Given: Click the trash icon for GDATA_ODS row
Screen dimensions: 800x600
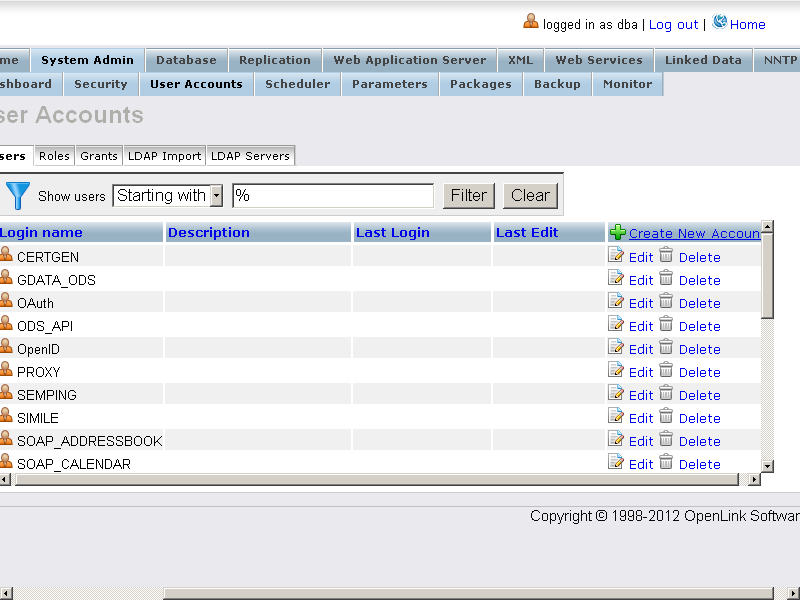Looking at the screenshot, I should (x=666, y=279).
